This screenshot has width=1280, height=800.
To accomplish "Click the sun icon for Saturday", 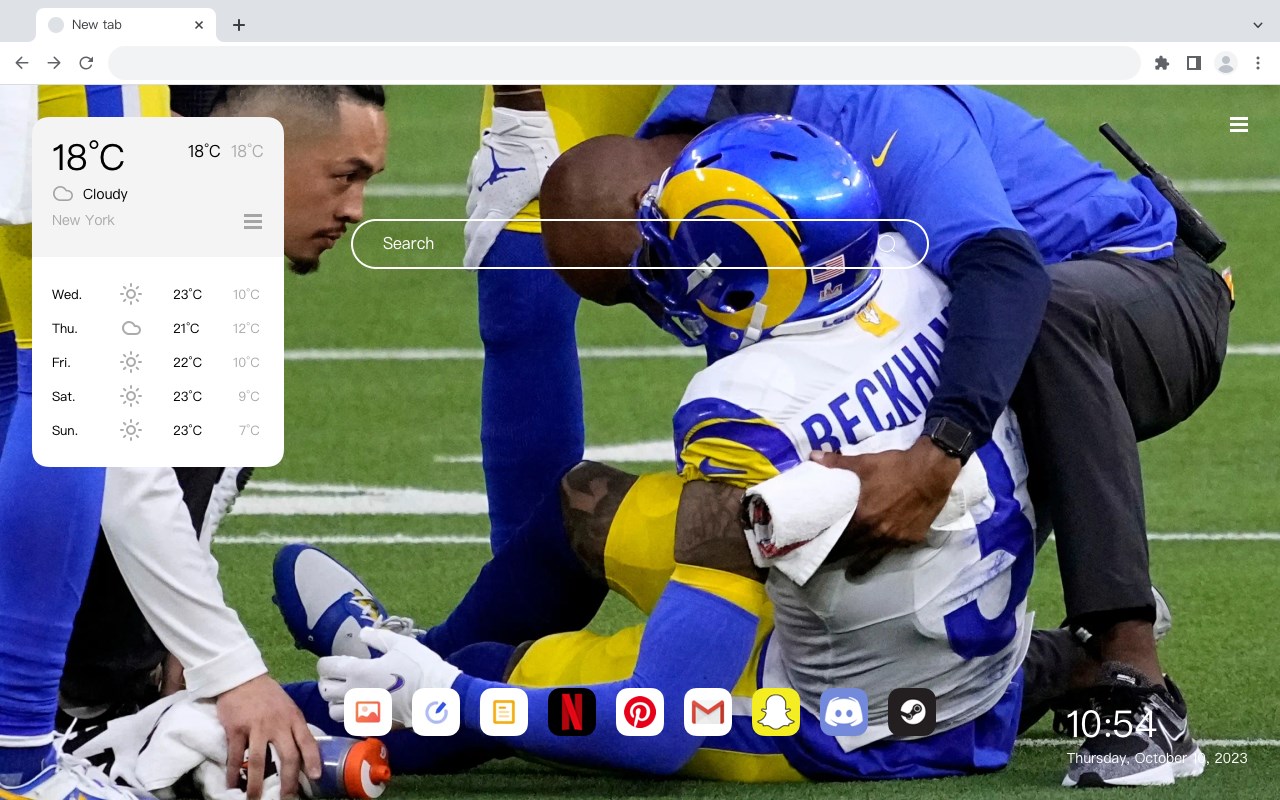I will 131,396.
